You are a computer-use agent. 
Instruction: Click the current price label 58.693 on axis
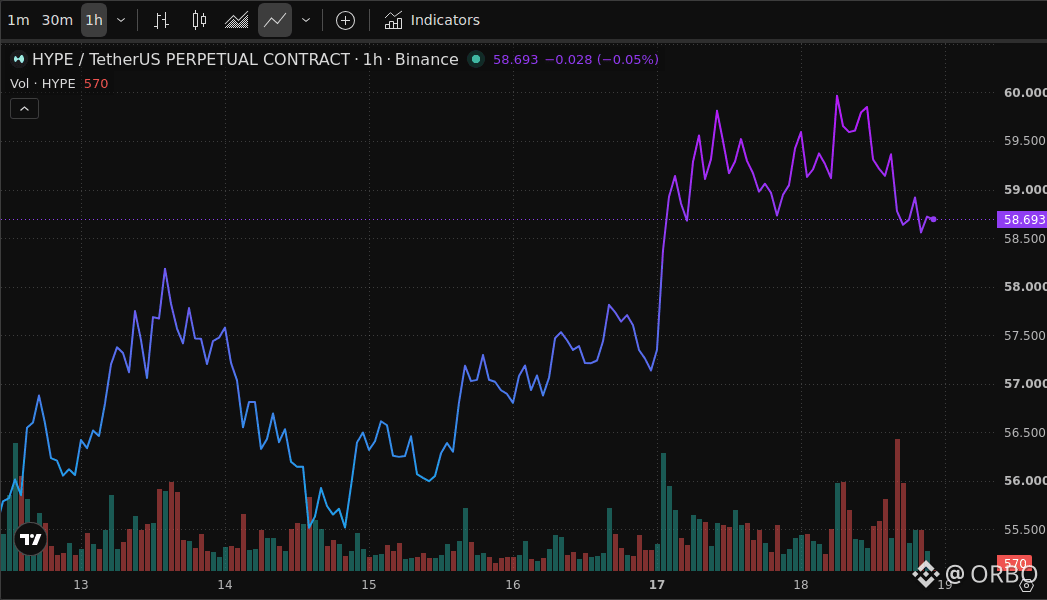(x=1024, y=220)
